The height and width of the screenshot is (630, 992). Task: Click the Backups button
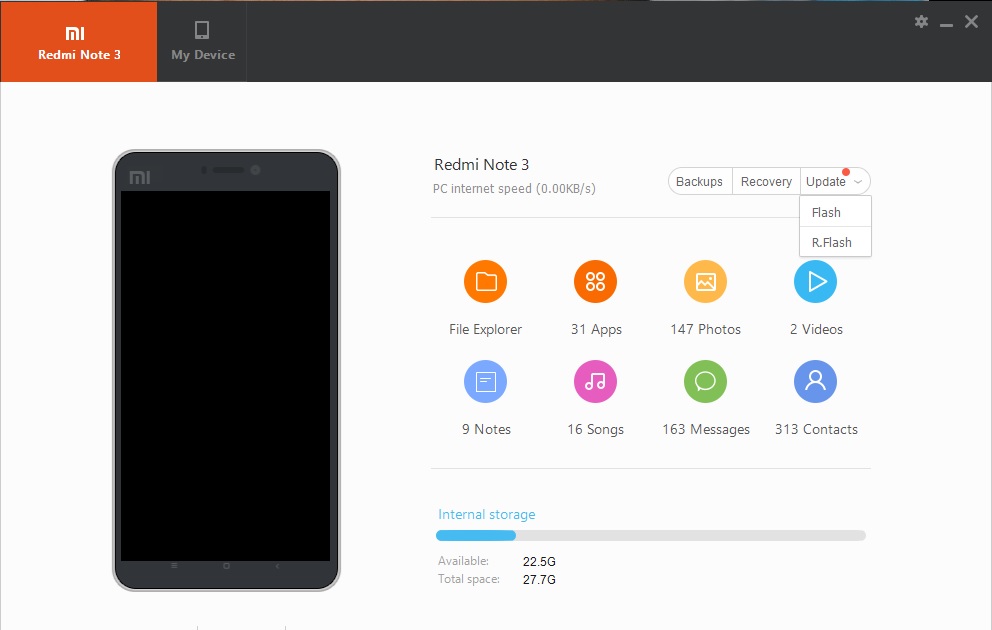[x=699, y=182]
